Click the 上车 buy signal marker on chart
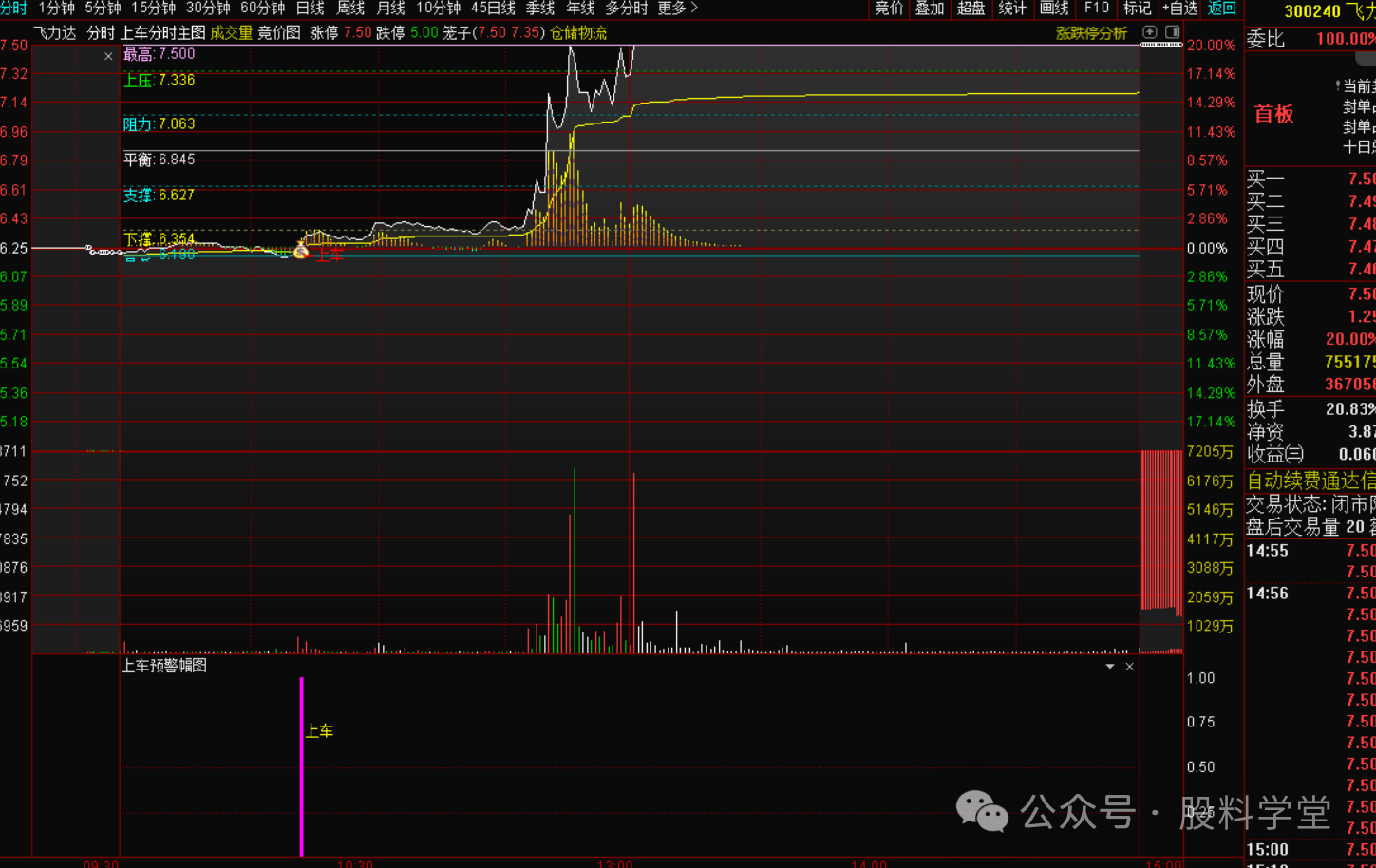 301,252
